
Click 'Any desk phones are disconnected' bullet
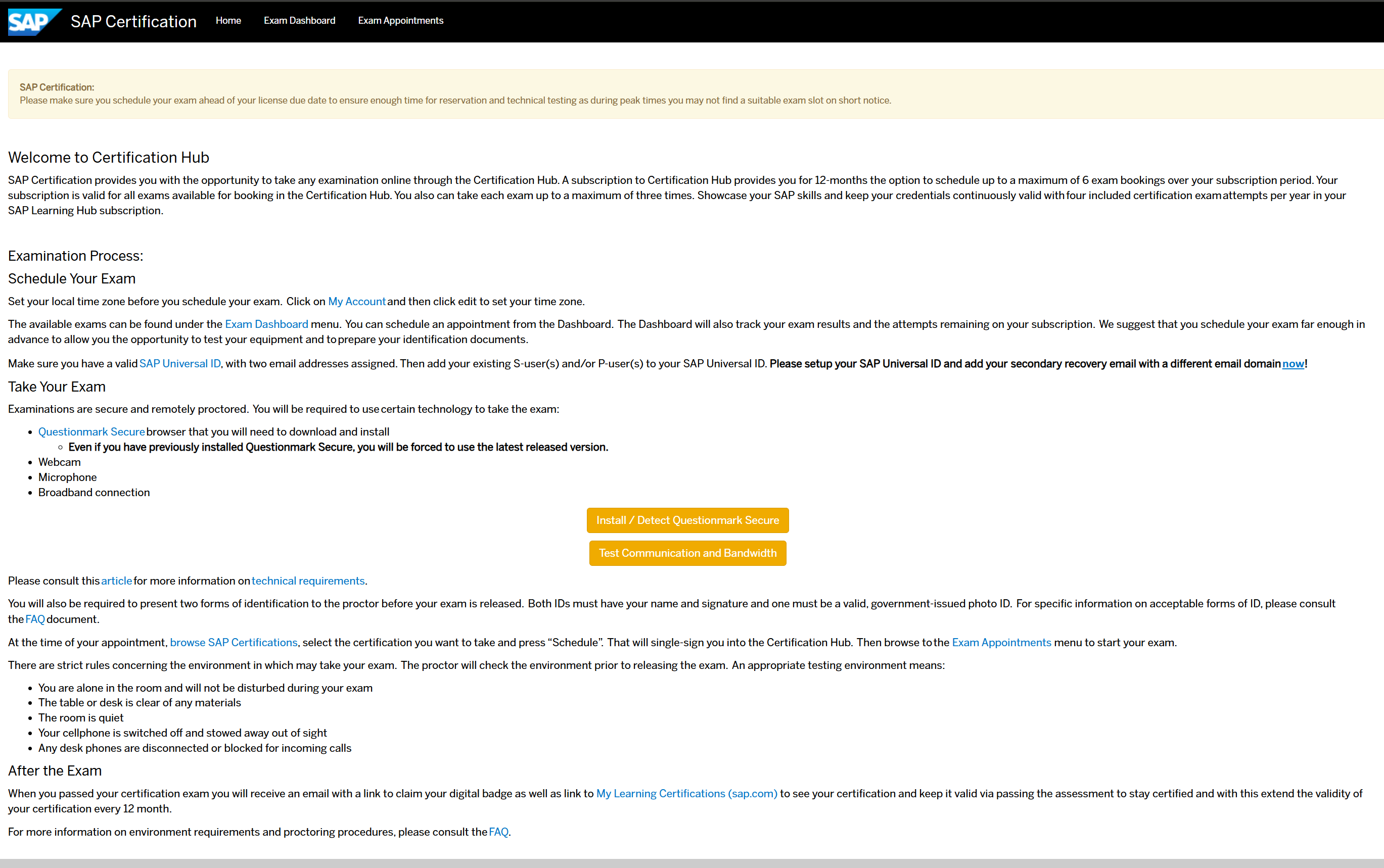pos(195,748)
